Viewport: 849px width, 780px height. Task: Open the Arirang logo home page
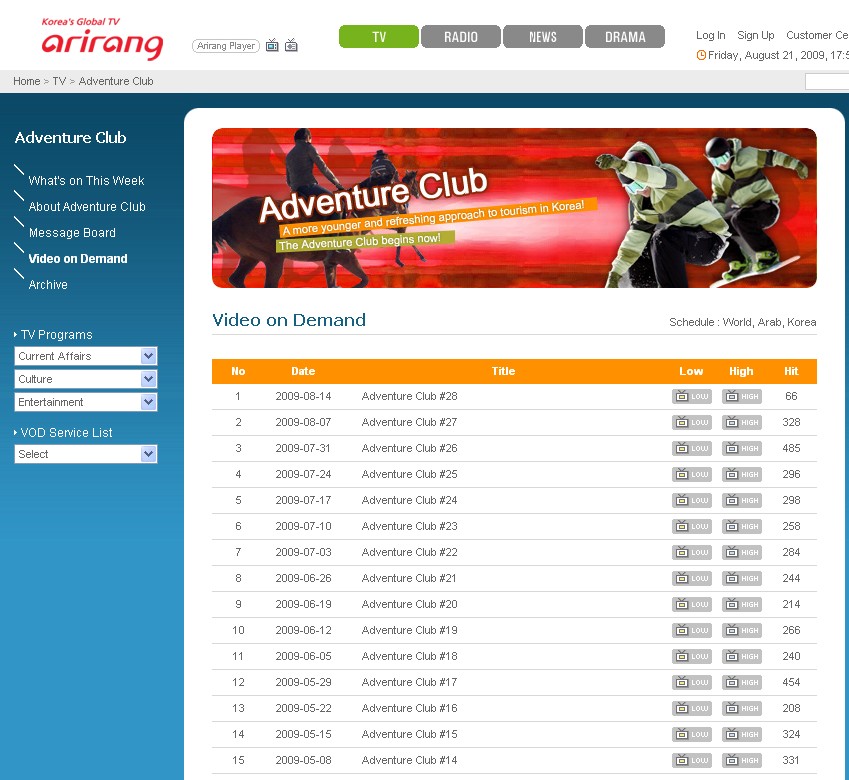point(102,40)
